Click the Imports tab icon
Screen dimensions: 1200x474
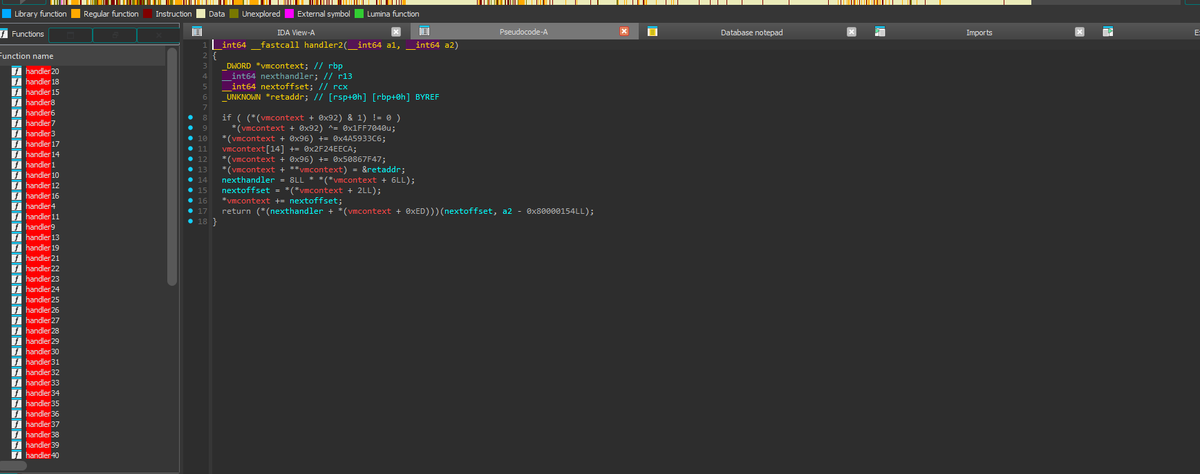click(x=880, y=33)
